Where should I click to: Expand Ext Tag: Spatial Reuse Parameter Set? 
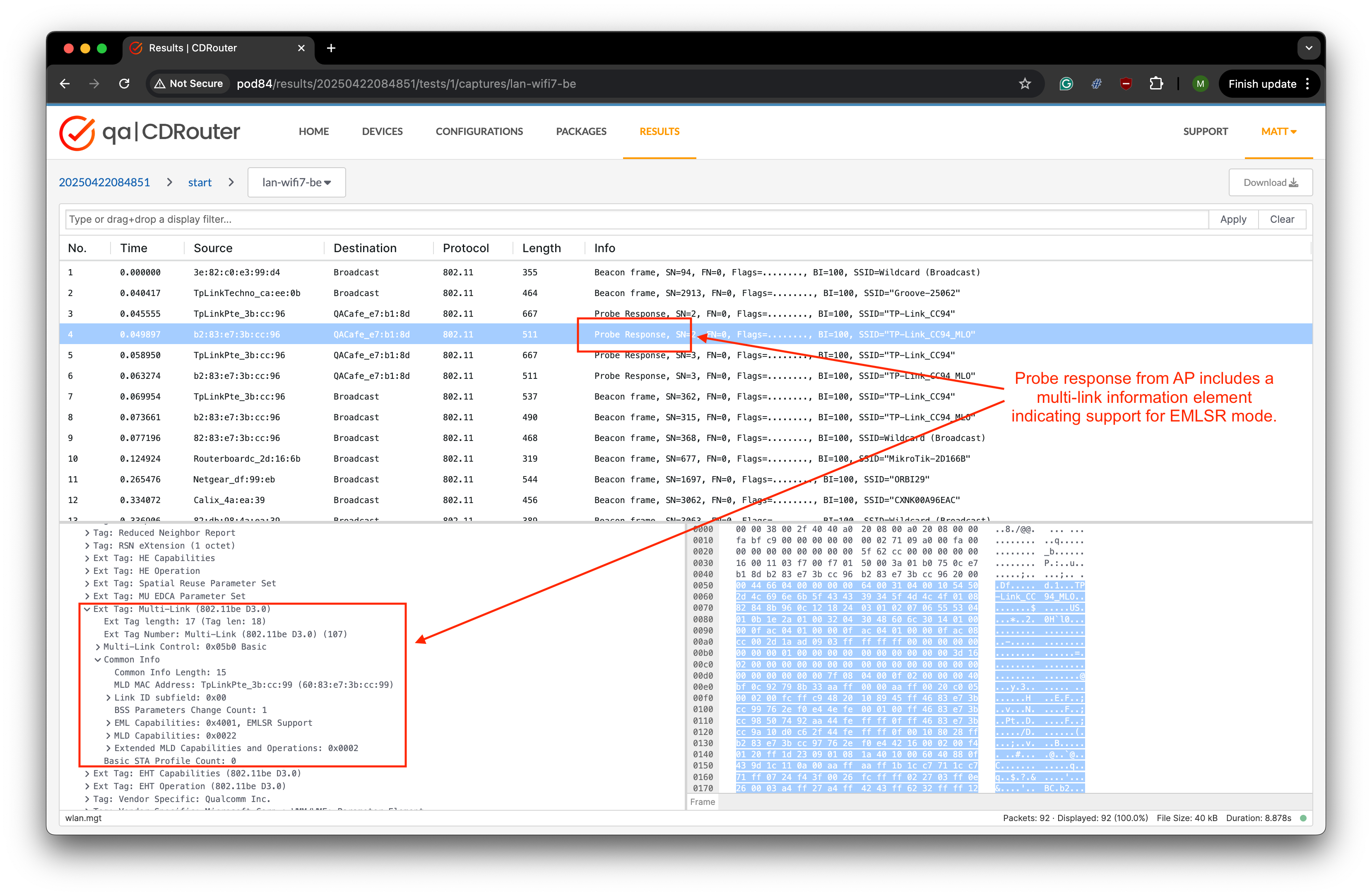(87, 583)
